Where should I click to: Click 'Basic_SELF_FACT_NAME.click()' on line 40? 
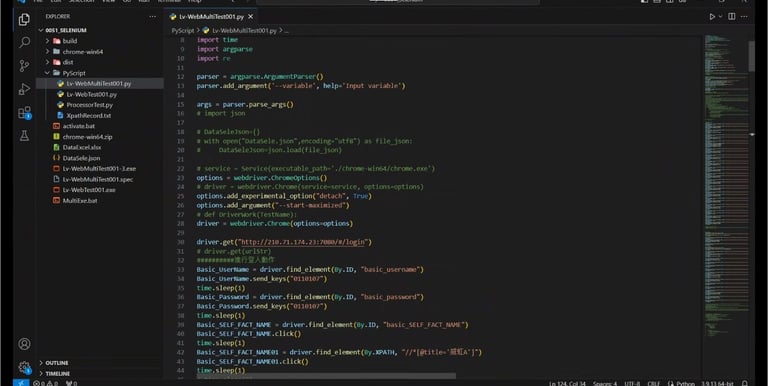[x=249, y=334]
